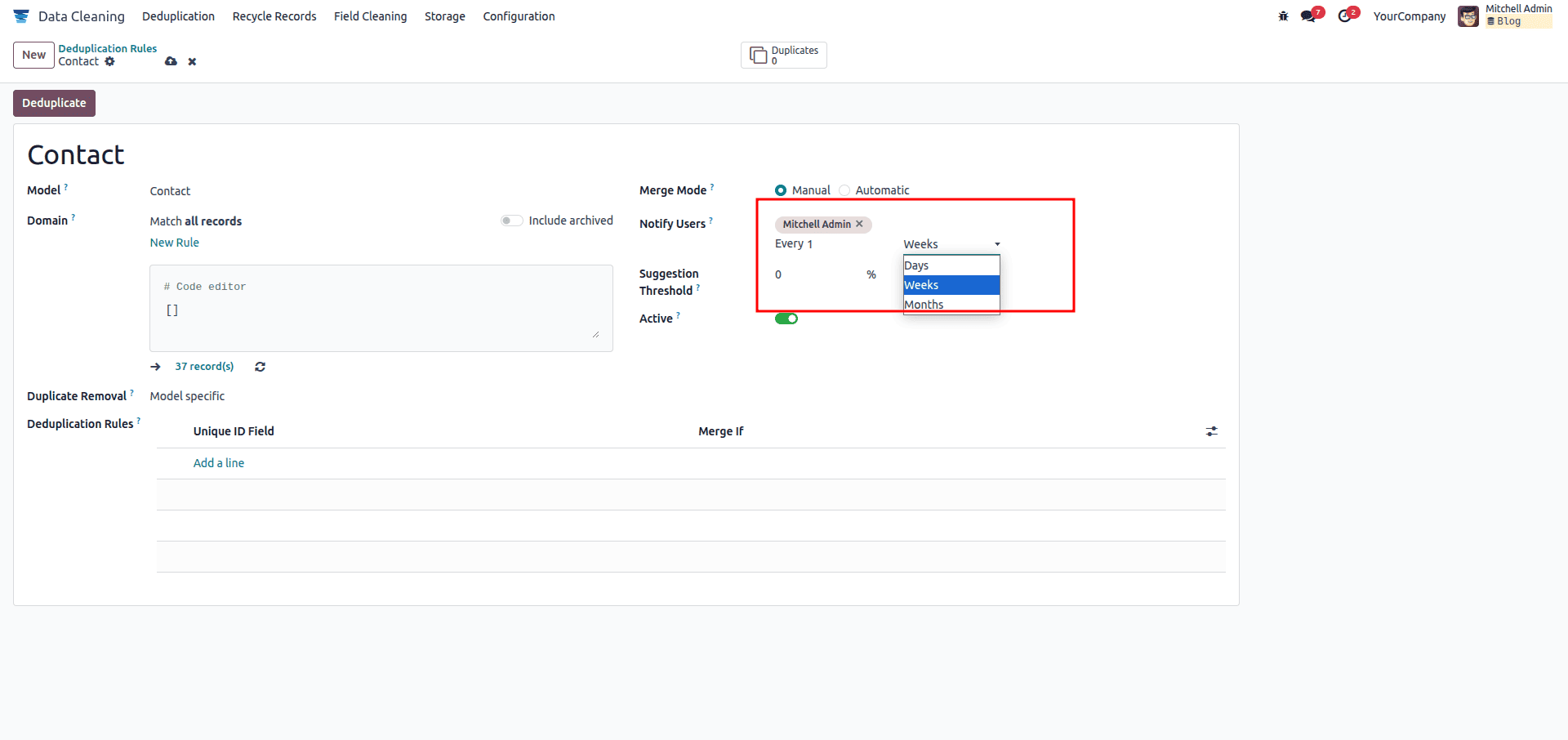The height and width of the screenshot is (740, 1568).
Task: Disable the Active toggle
Action: [x=786, y=319]
